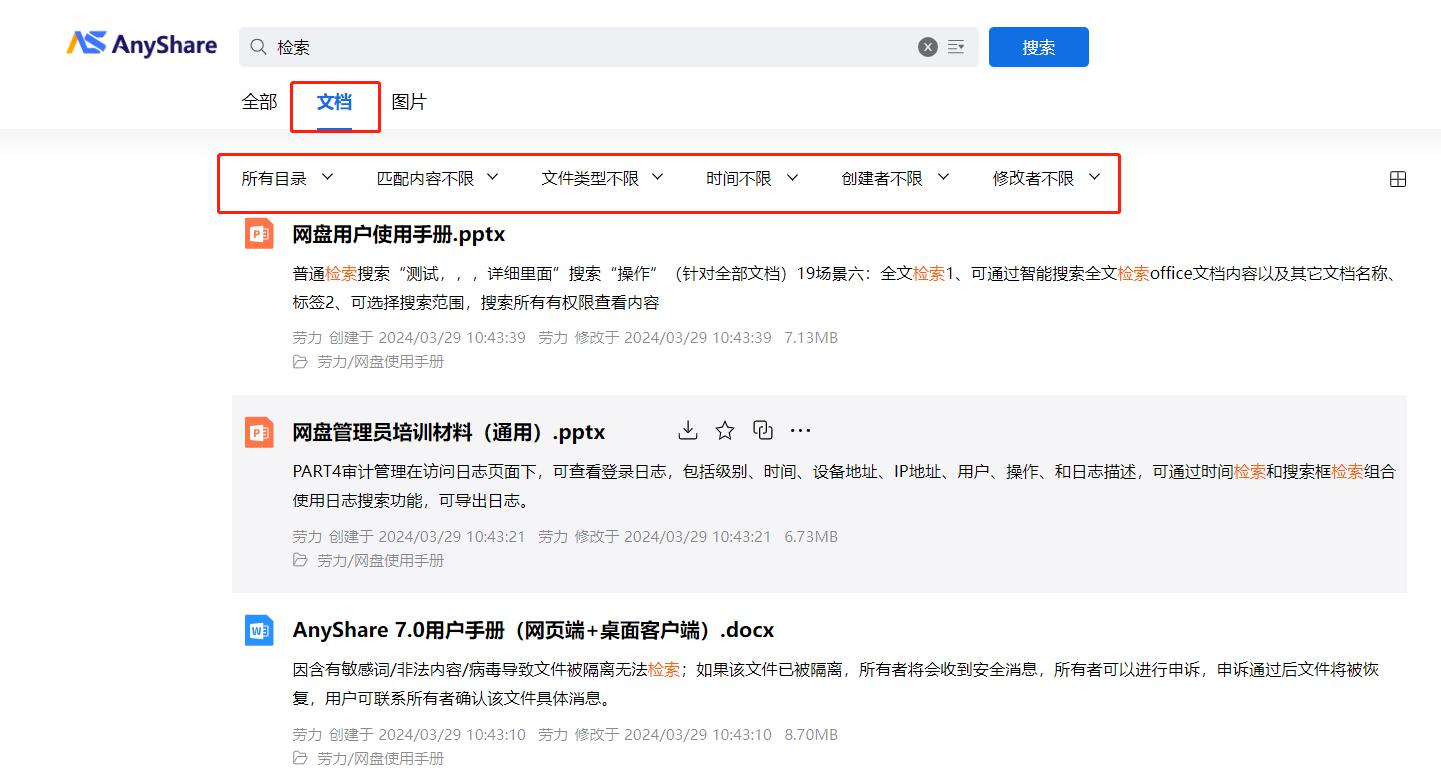Copy icon next to 网盘管理员培训材料

763,430
